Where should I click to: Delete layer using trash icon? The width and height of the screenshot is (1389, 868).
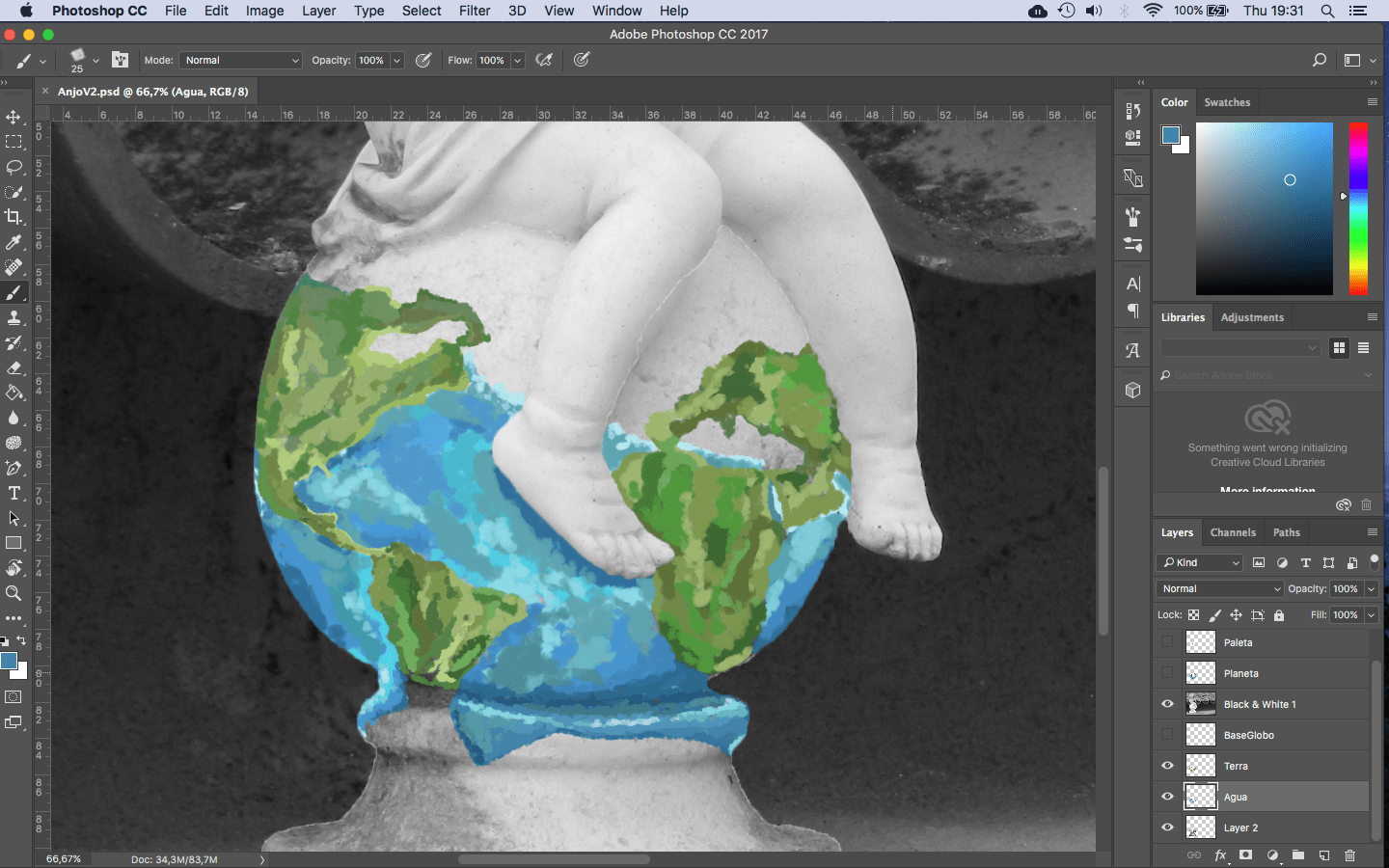pyautogui.click(x=1349, y=855)
